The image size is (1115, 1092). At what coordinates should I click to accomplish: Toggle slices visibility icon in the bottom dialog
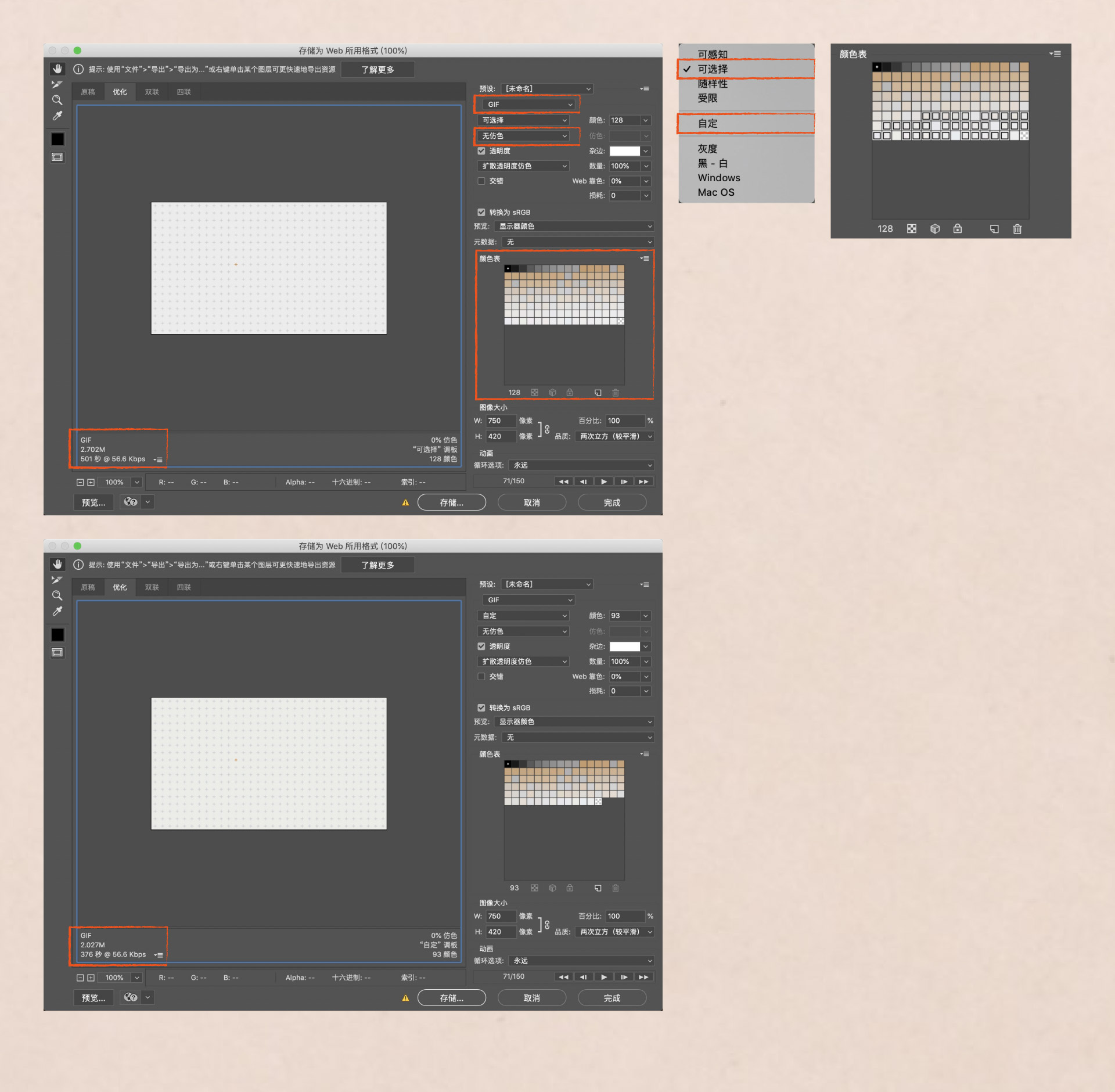click(57, 653)
